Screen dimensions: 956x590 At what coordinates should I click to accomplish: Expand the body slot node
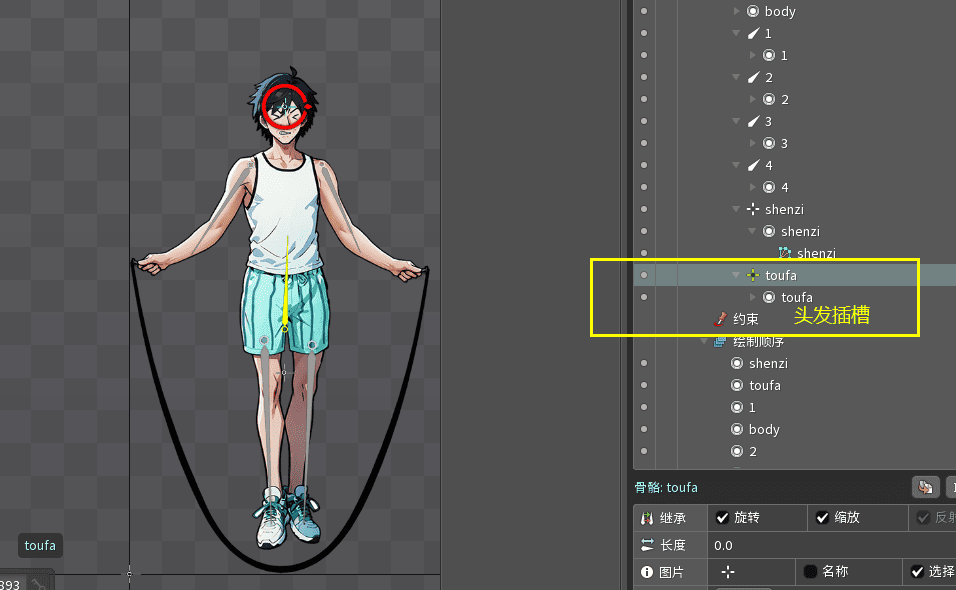point(738,11)
